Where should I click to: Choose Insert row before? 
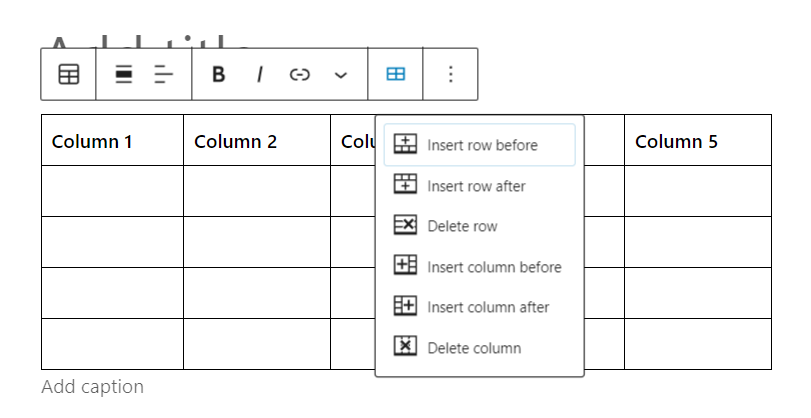click(x=480, y=145)
